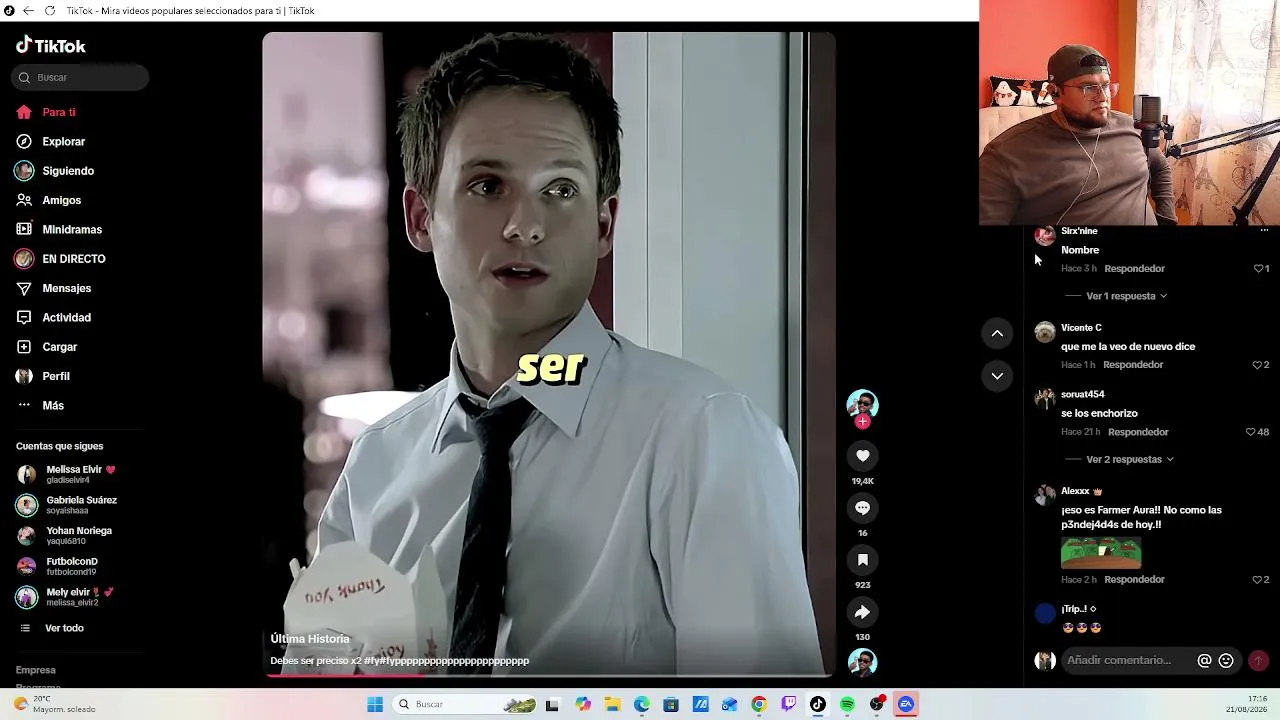Reply to Alexxx's comment with Responder

(x=1135, y=580)
